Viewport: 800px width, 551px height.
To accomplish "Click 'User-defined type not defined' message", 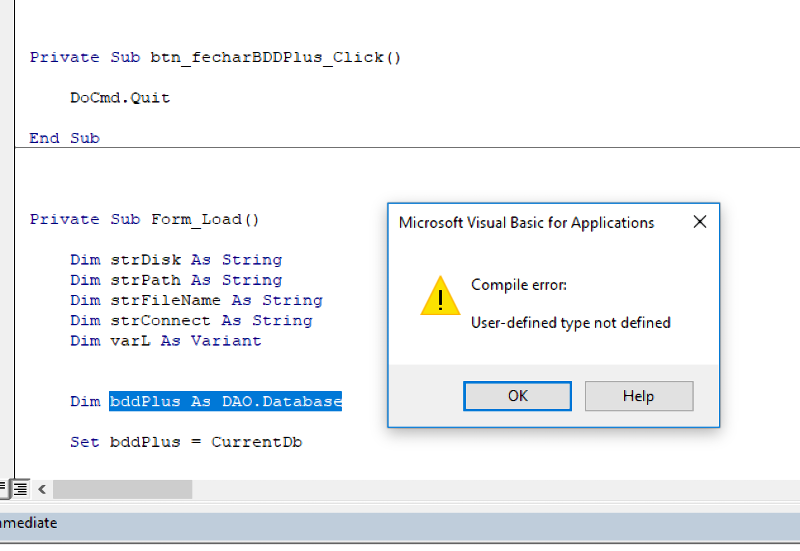I will 571,323.
